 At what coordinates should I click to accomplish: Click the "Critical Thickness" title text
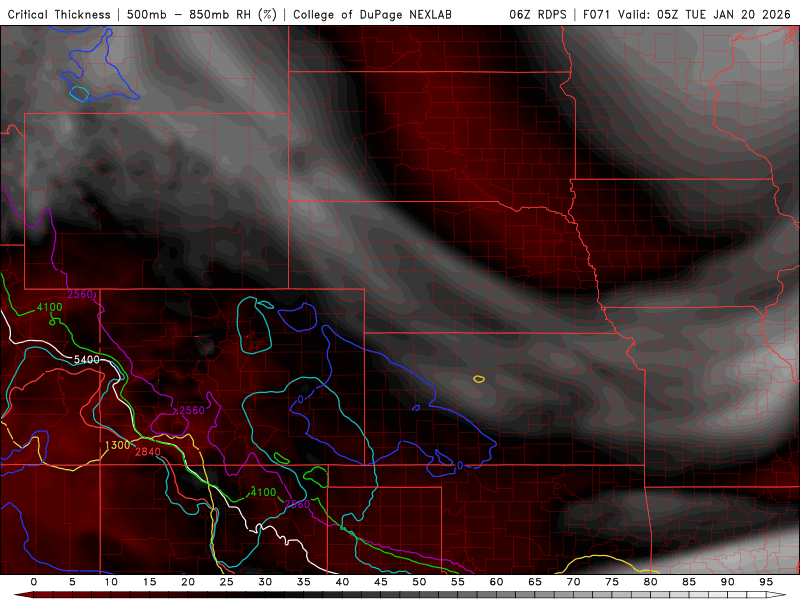click(59, 15)
